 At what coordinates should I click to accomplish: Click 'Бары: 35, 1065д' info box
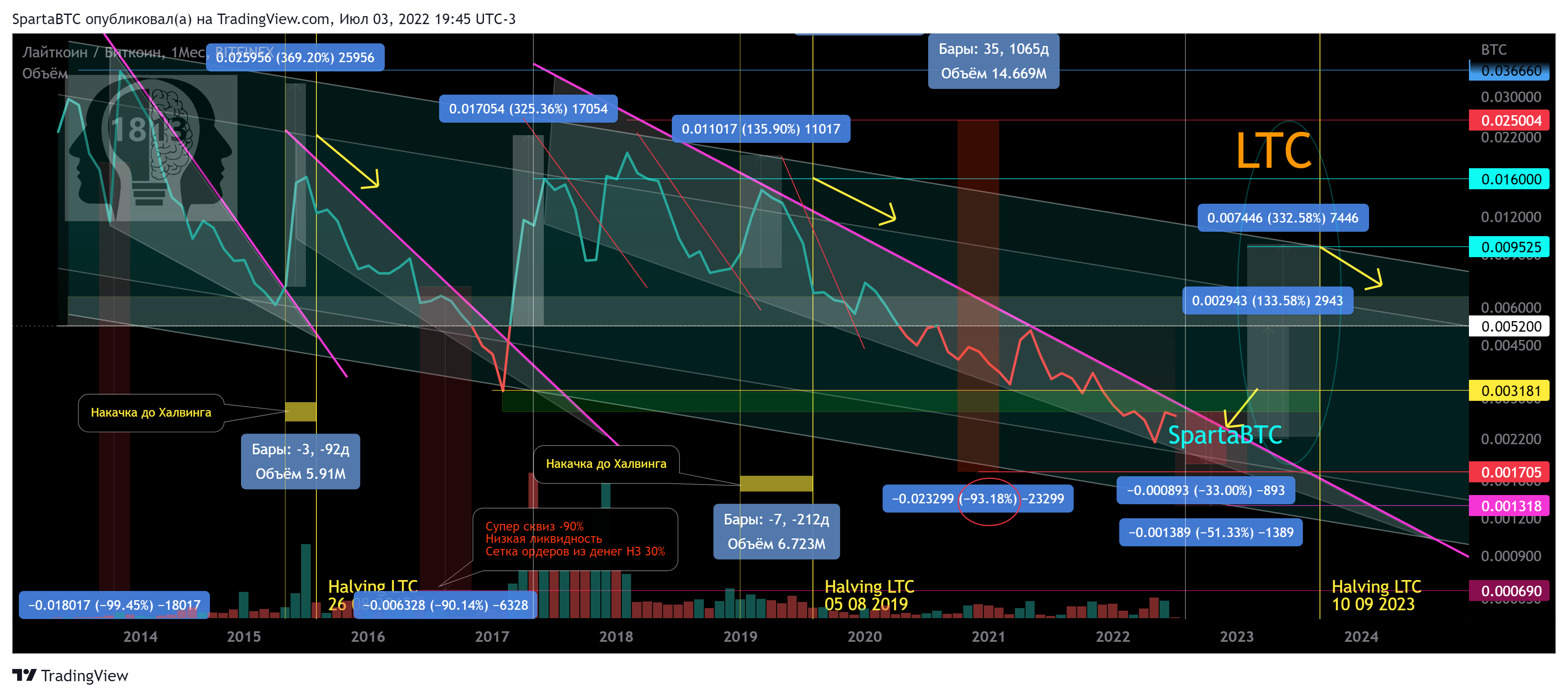(x=993, y=61)
